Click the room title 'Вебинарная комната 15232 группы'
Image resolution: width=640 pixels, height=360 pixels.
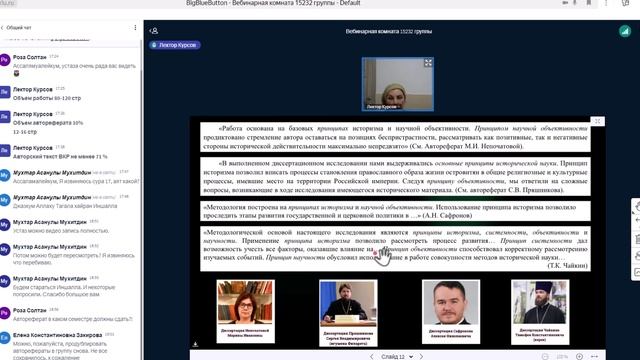coord(389,31)
